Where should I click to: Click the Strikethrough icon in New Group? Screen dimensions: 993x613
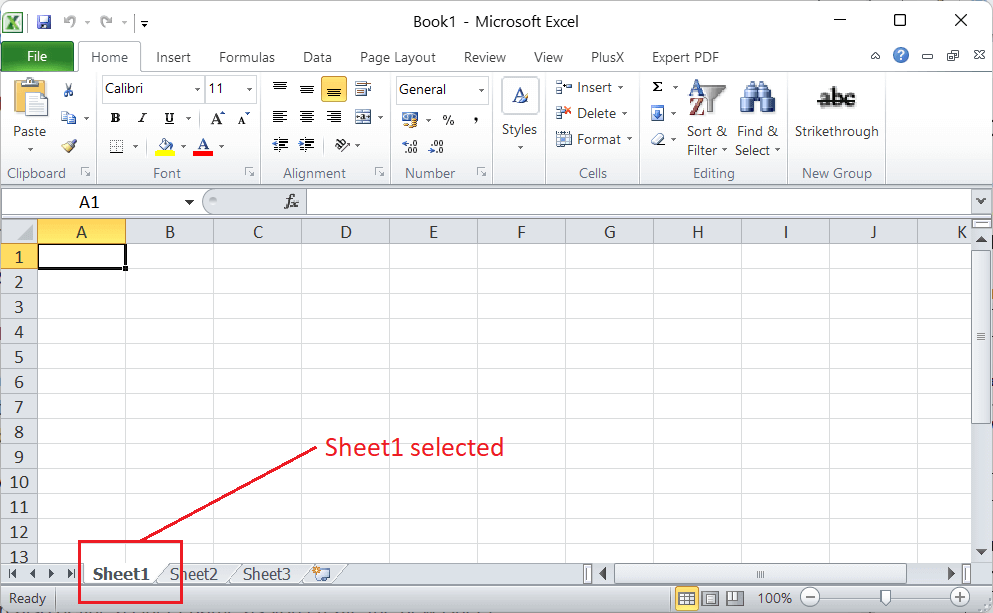click(836, 98)
